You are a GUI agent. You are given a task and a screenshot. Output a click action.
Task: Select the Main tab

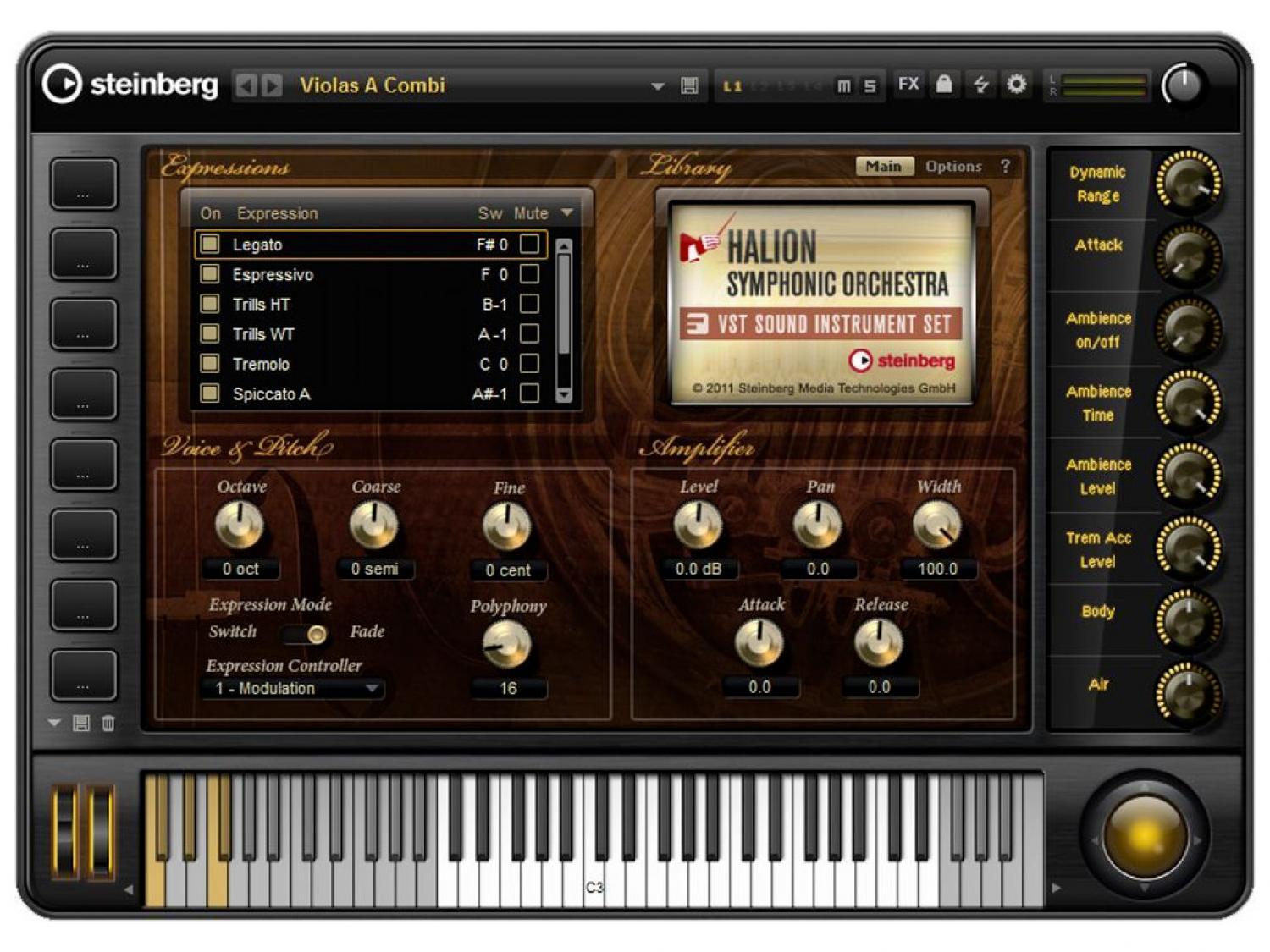[x=883, y=166]
